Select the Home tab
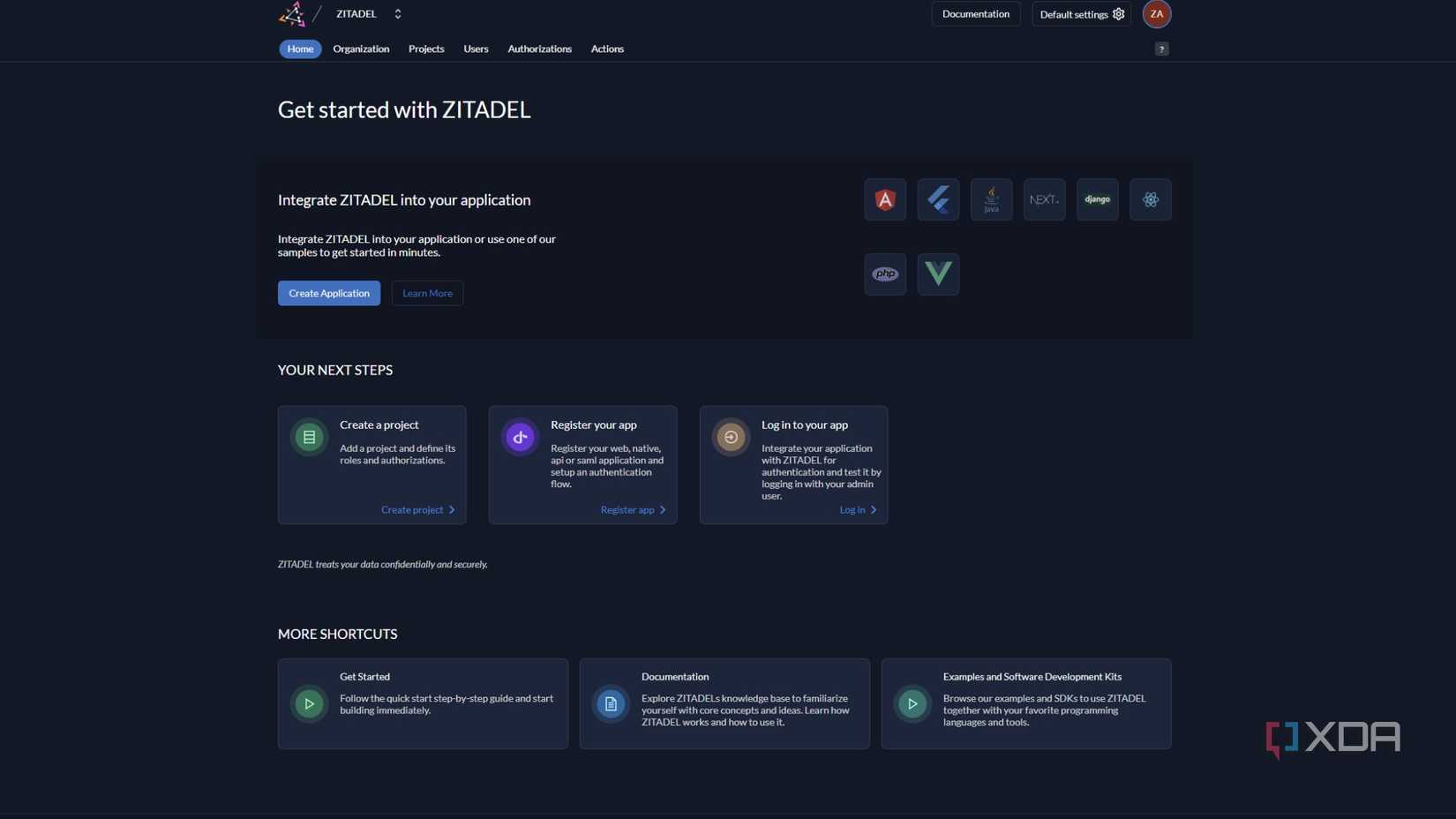 300,49
